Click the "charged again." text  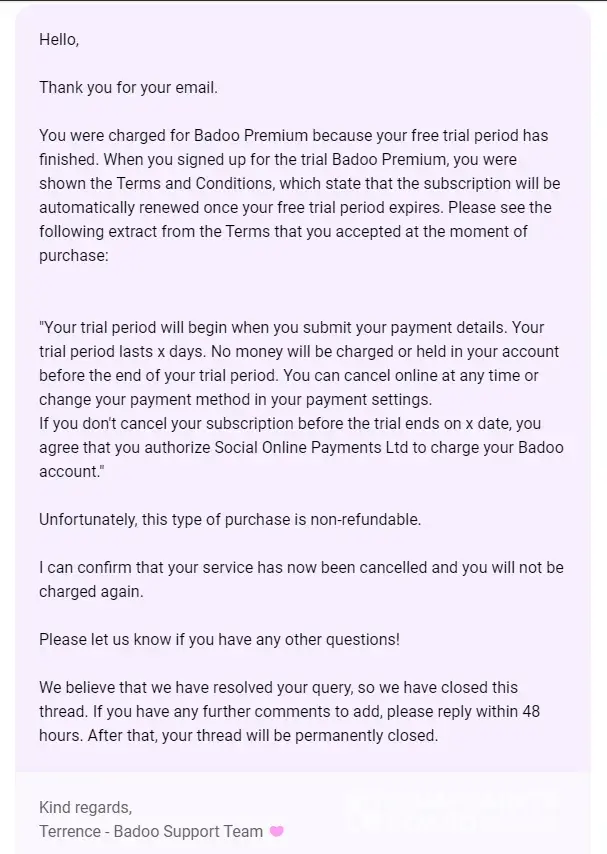[x=90, y=591]
